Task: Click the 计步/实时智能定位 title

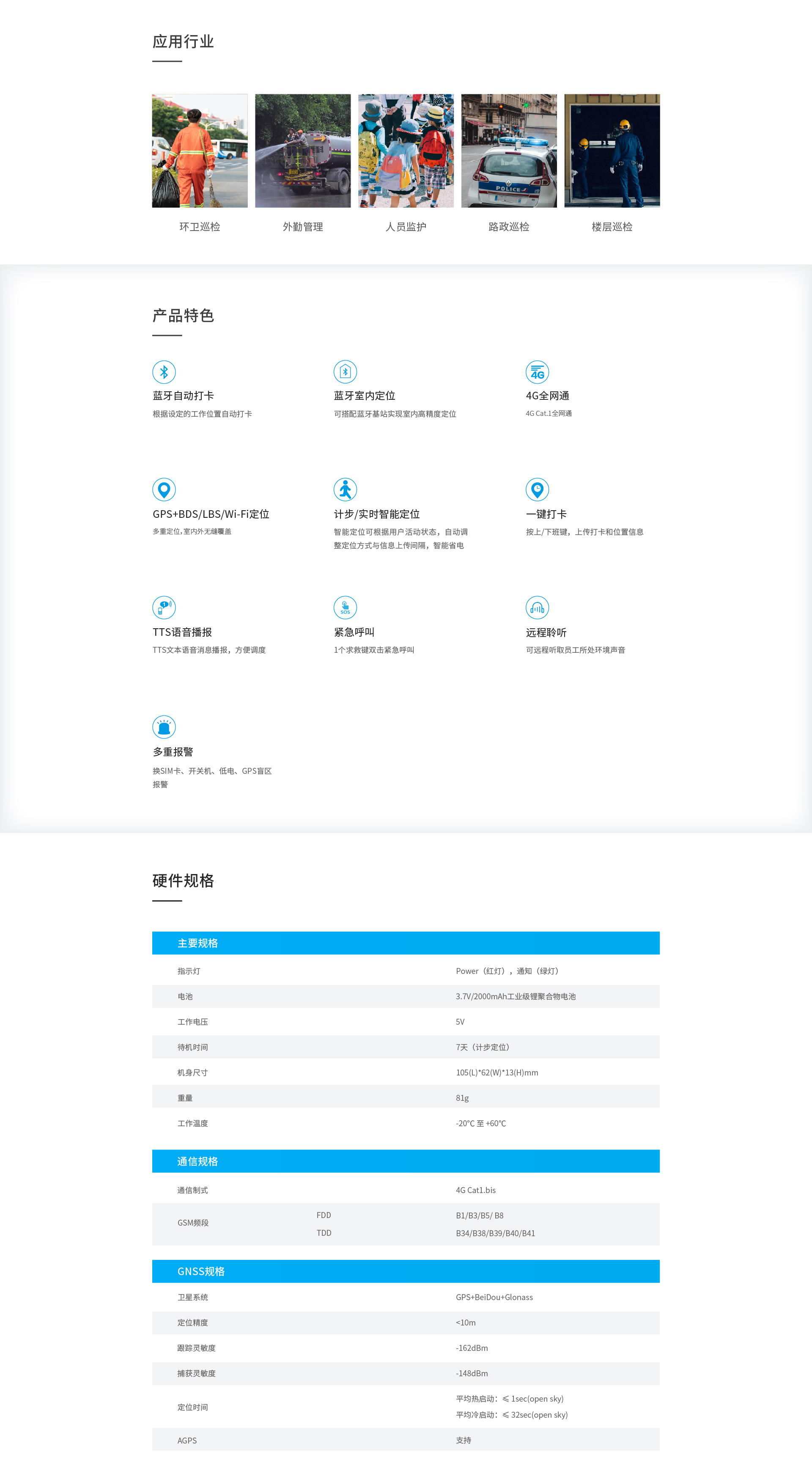Action: (377, 514)
